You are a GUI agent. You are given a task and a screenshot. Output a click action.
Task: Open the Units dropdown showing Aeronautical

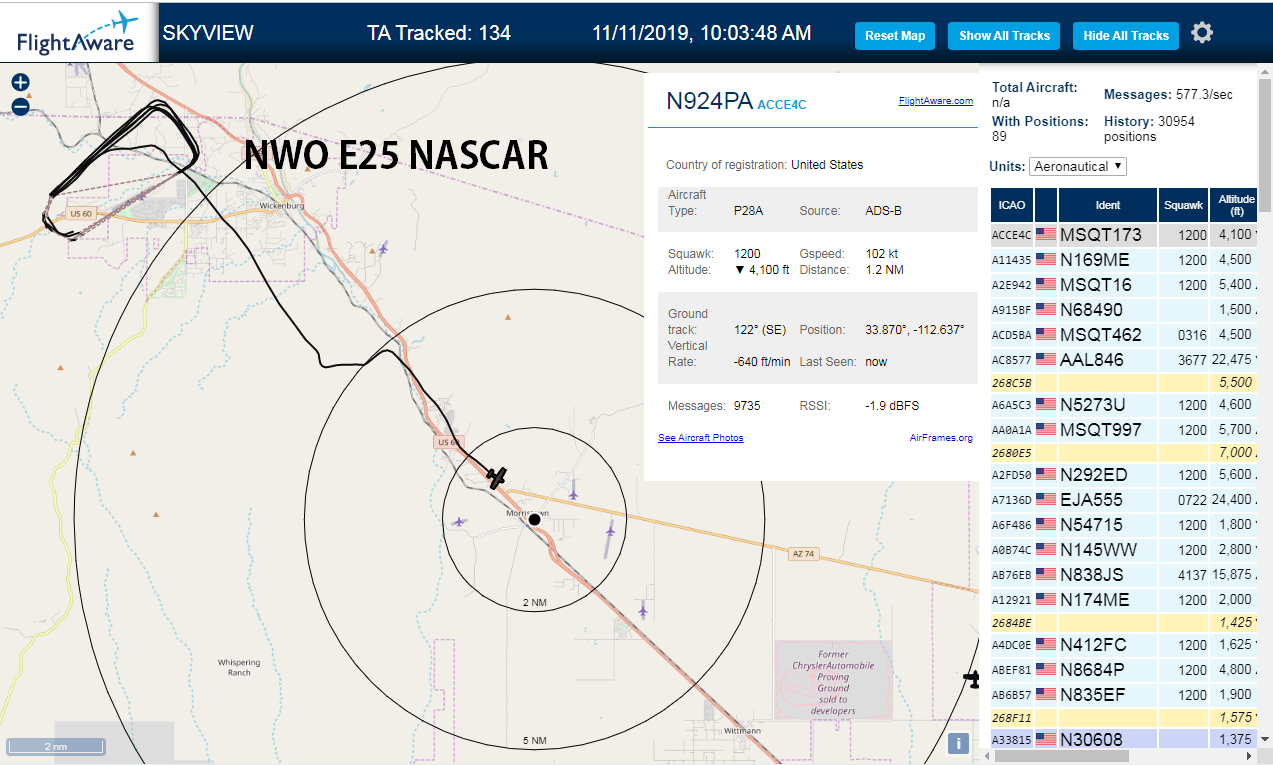click(x=1078, y=166)
